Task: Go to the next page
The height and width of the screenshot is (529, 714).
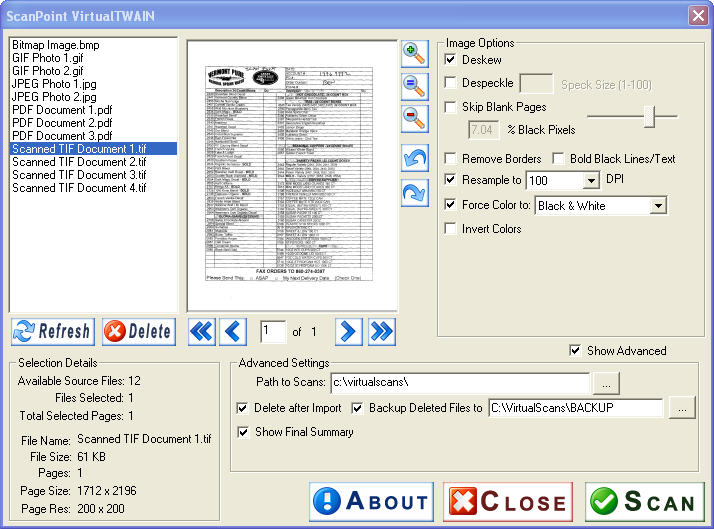Action: (348, 331)
